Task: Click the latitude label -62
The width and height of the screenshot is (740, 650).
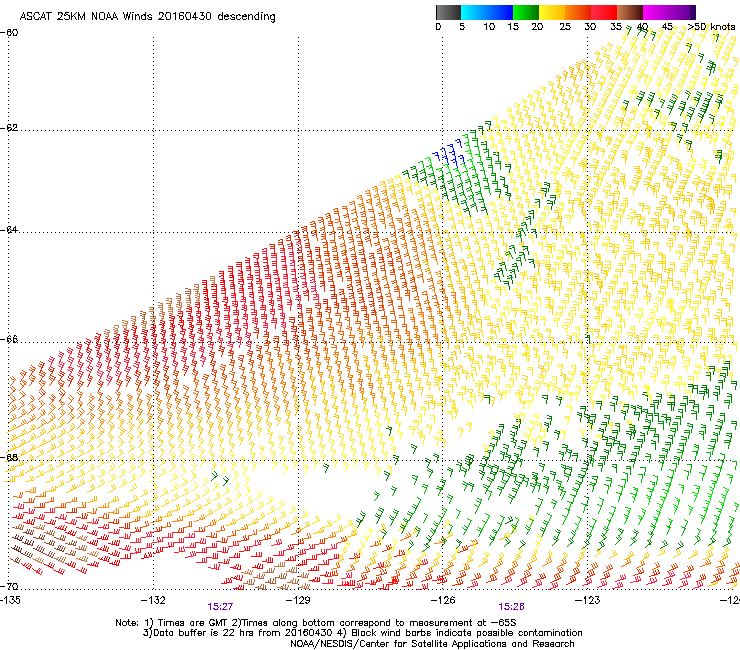Action: click(9, 128)
